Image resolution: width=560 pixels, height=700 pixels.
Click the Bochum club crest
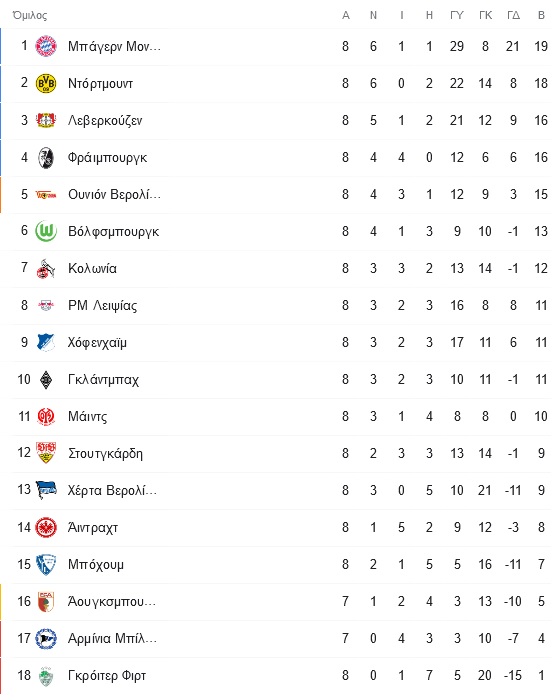pos(46,564)
